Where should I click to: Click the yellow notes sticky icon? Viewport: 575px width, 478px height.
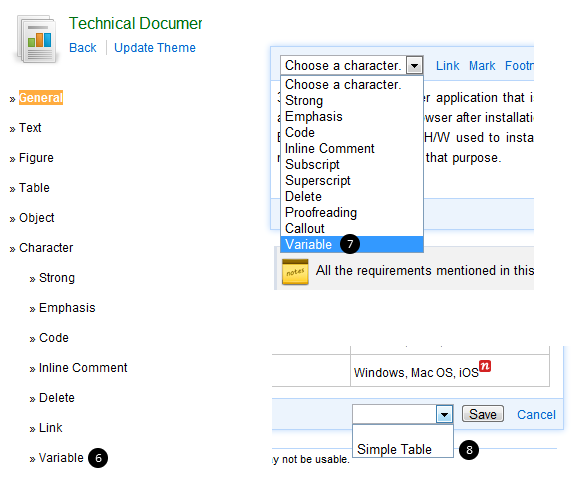click(x=295, y=272)
